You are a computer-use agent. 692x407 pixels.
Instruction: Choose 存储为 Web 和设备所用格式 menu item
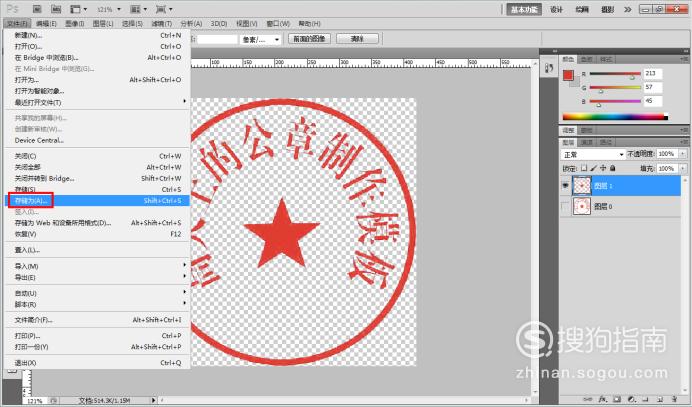99,223
